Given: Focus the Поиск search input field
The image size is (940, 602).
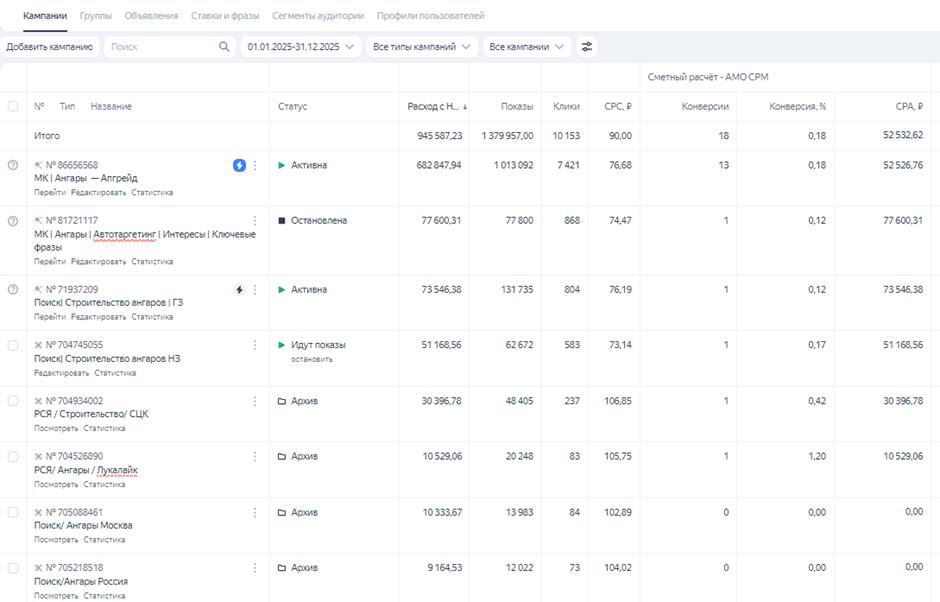Looking at the screenshot, I should pyautogui.click(x=160, y=47).
